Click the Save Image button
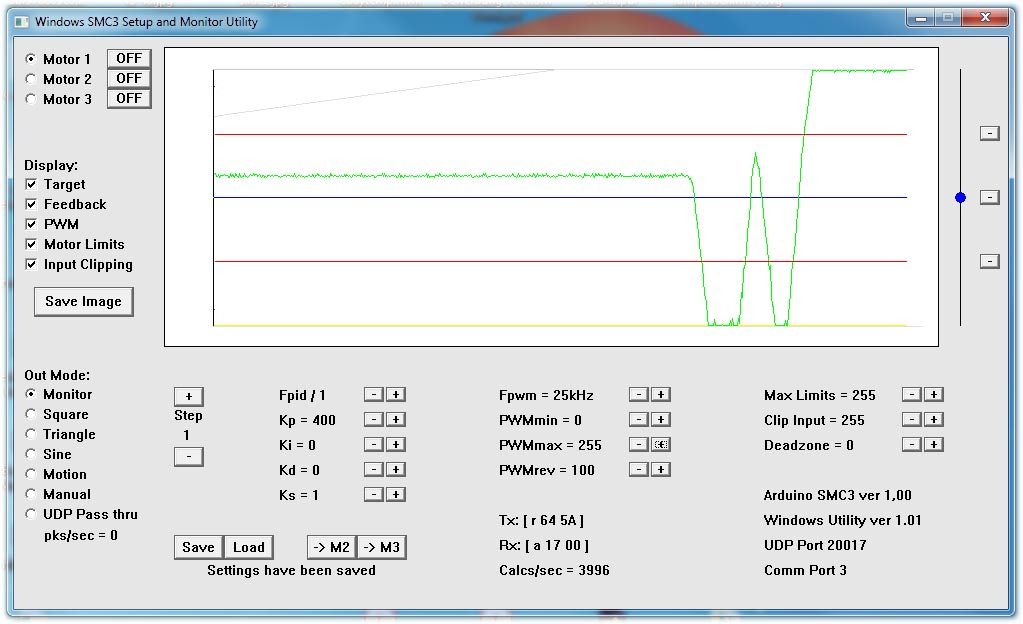This screenshot has height=624, width=1023. point(83,301)
